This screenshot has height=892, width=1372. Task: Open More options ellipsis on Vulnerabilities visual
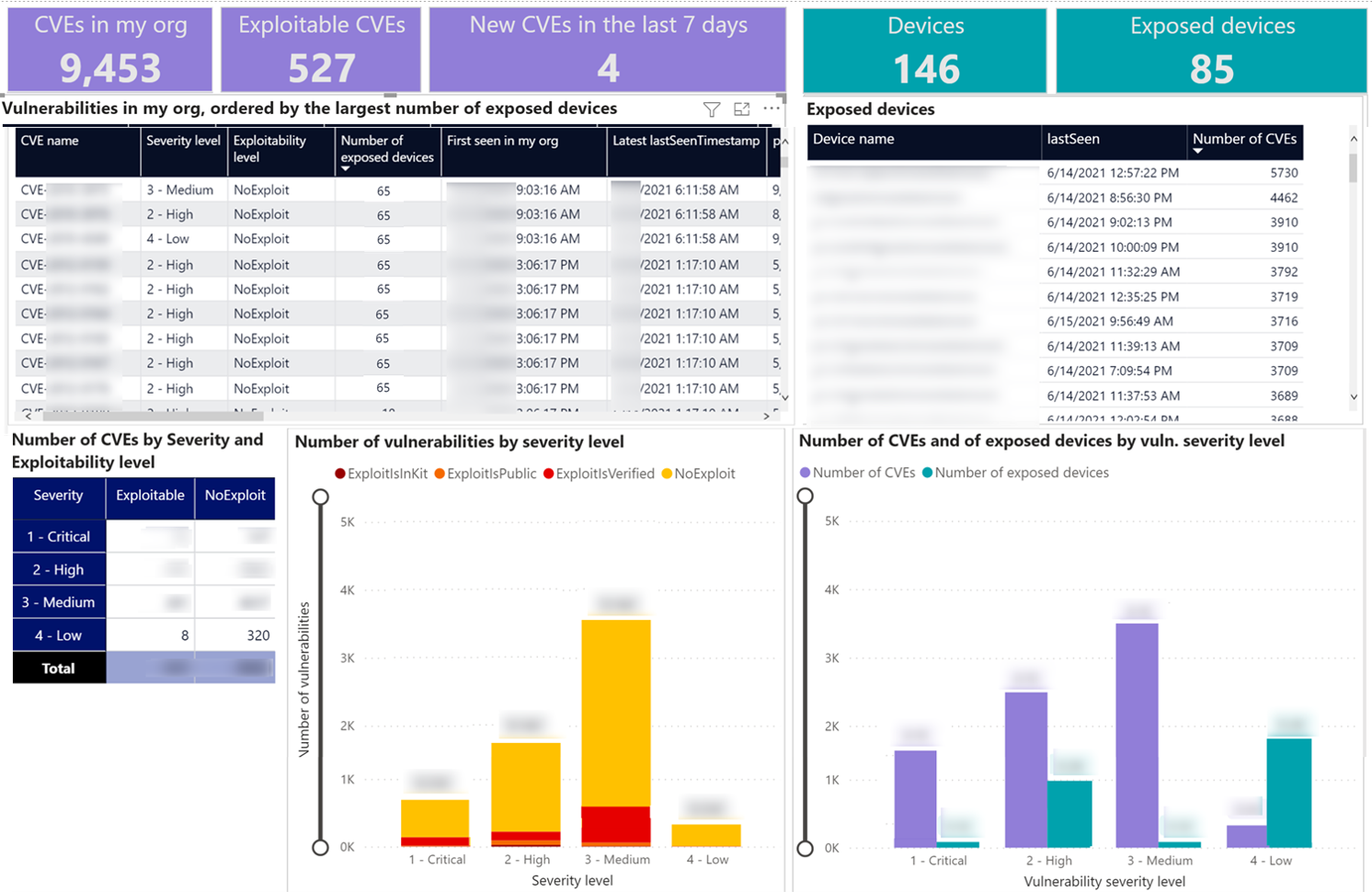[x=772, y=109]
